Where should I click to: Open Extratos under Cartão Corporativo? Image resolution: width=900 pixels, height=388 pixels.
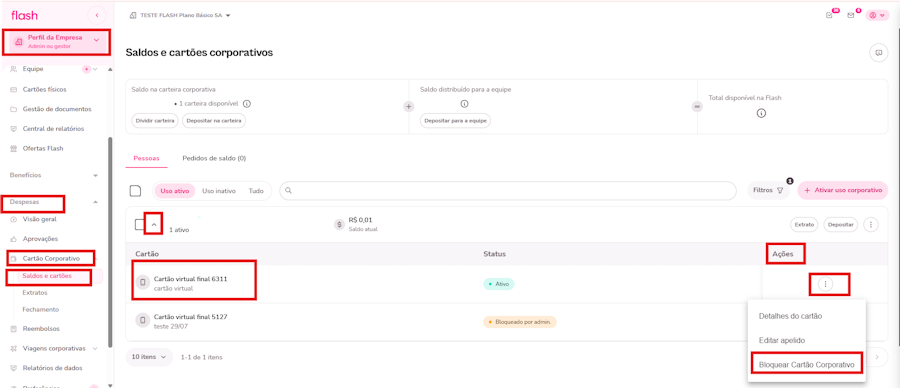coord(35,293)
